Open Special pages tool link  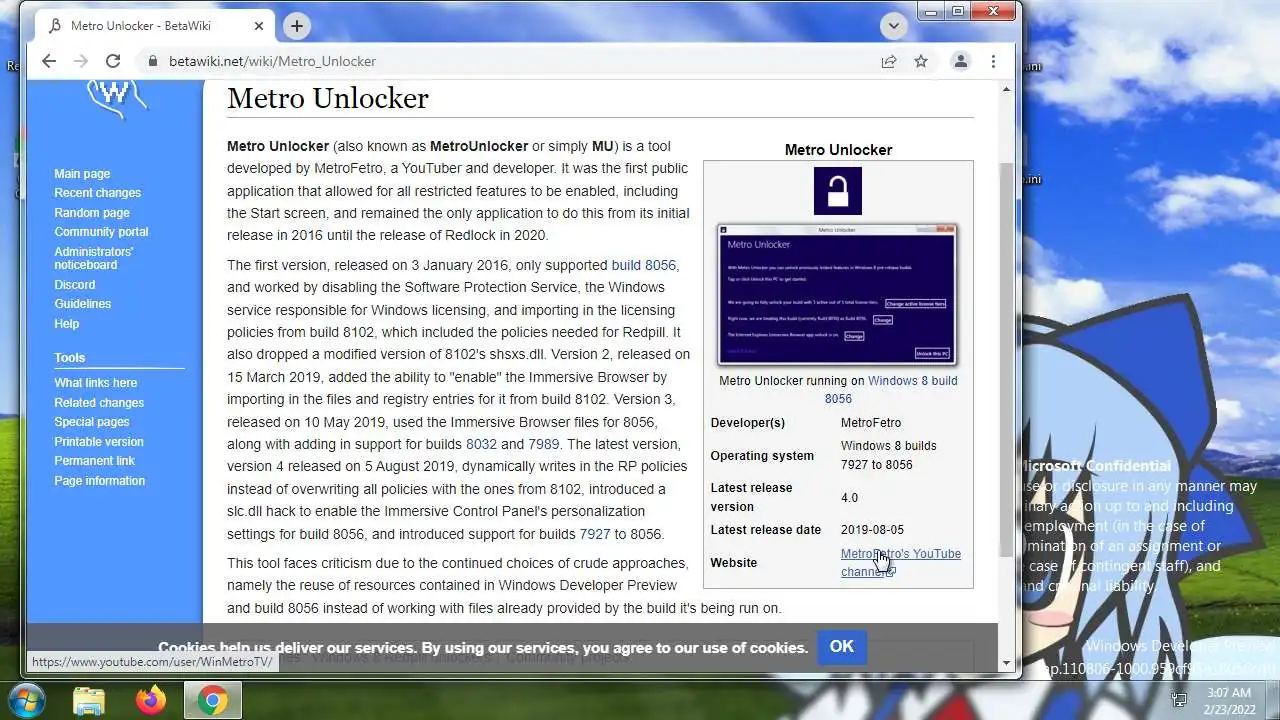tap(92, 422)
